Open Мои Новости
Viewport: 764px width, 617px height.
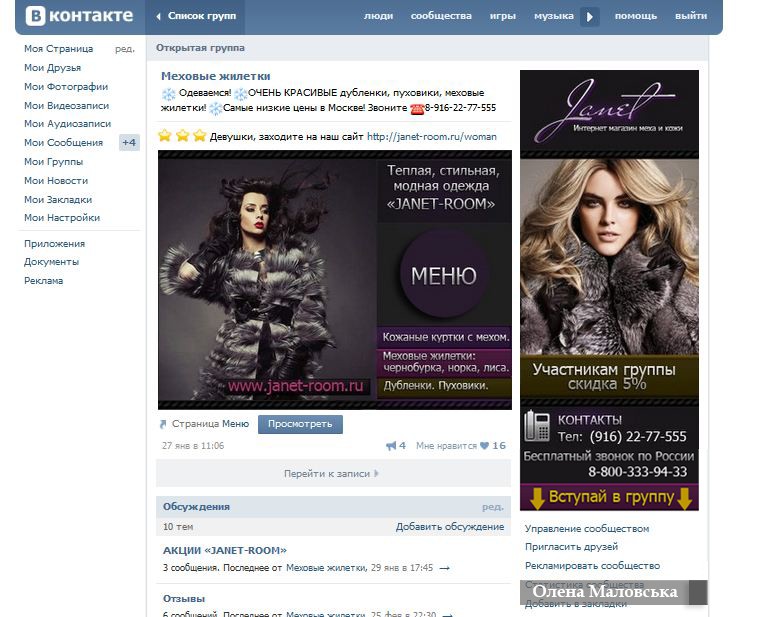pos(56,181)
